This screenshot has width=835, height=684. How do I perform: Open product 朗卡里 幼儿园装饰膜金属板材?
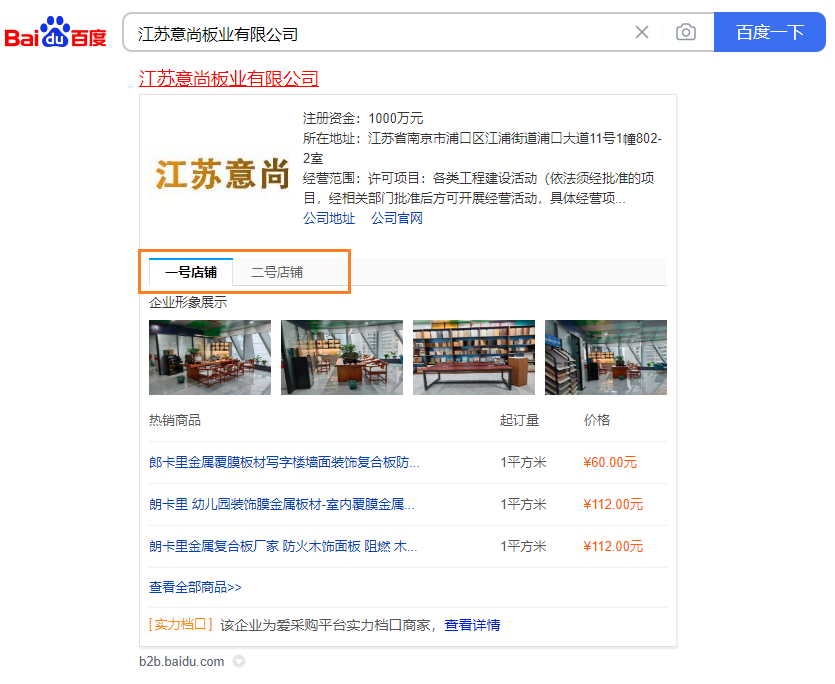[x=282, y=504]
